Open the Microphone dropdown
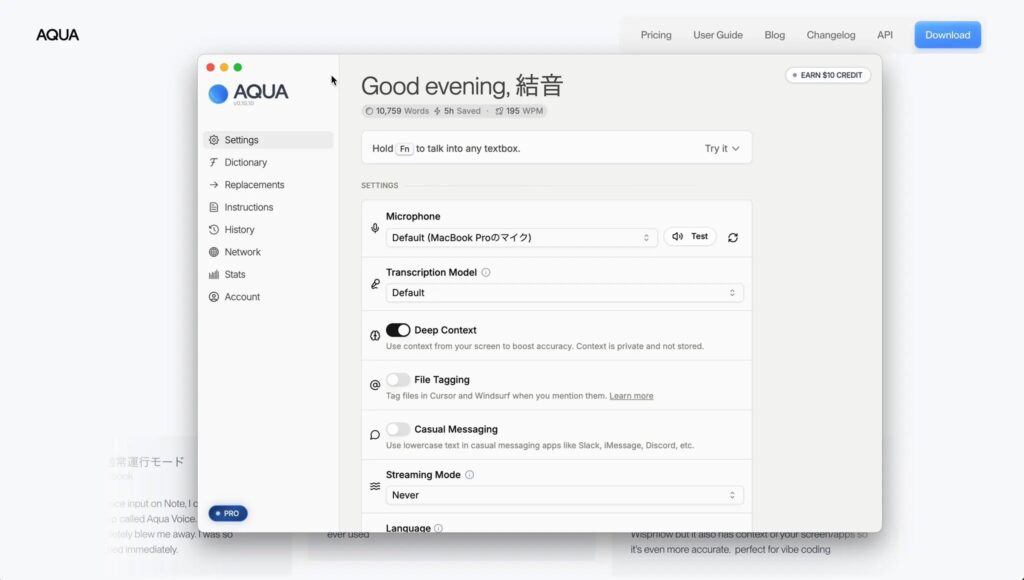This screenshot has width=1024, height=580. tap(521, 237)
